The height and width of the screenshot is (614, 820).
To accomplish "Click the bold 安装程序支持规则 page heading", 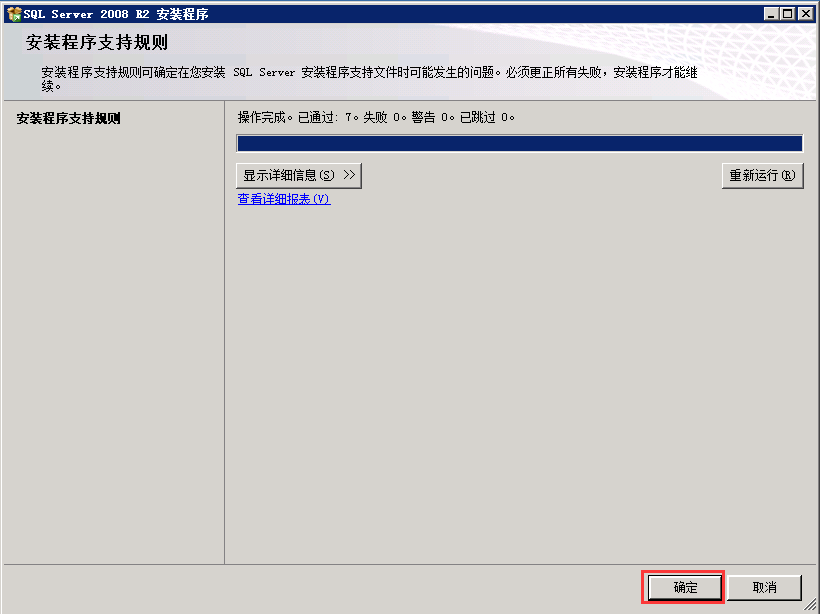I will tap(97, 43).
